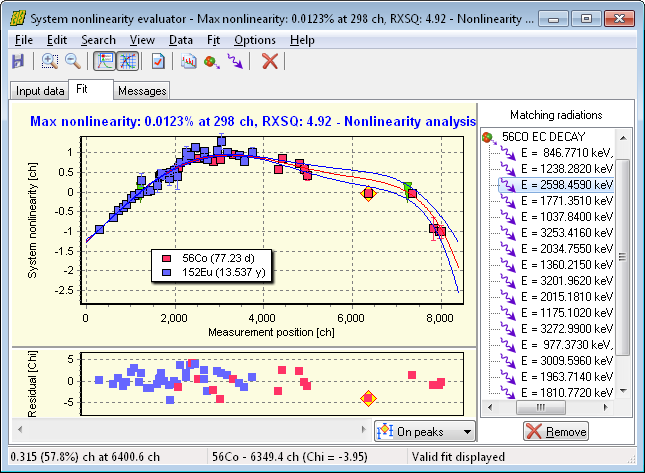Open the Fit menu
Viewport: 645px width, 473px height.
click(x=213, y=40)
